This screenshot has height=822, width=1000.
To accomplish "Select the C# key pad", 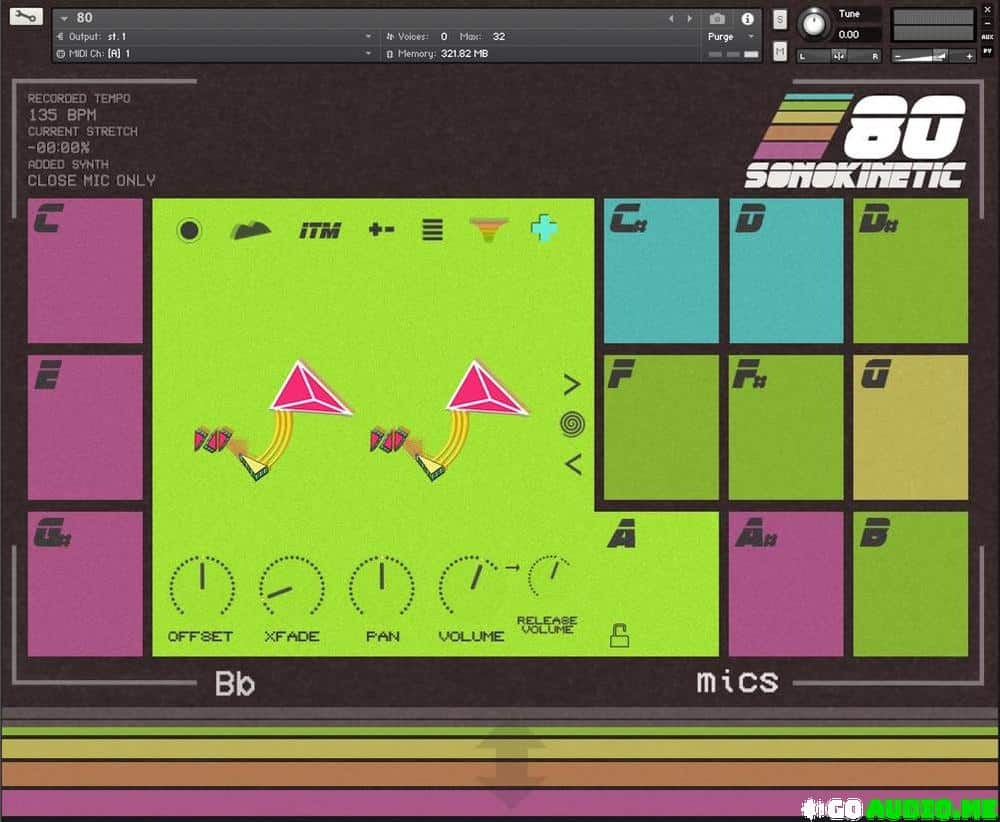I will coord(661,270).
